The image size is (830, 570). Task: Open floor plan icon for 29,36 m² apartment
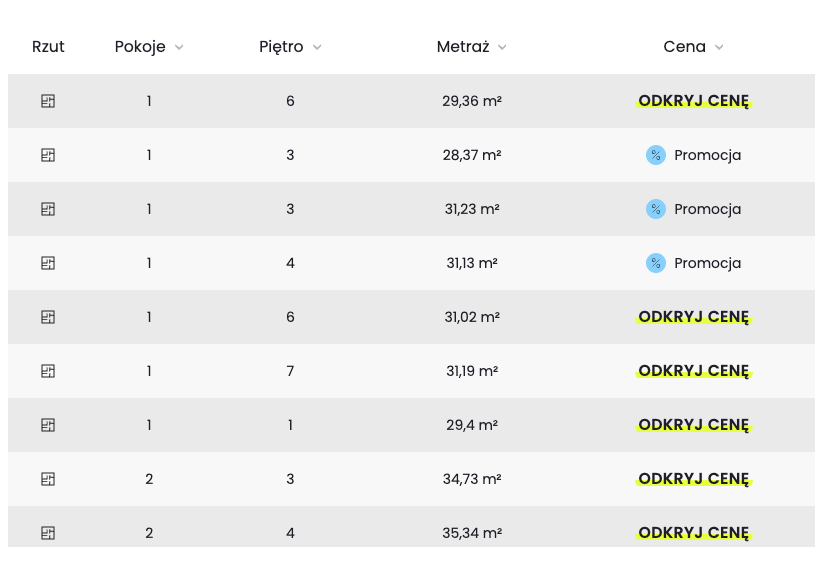[48, 101]
